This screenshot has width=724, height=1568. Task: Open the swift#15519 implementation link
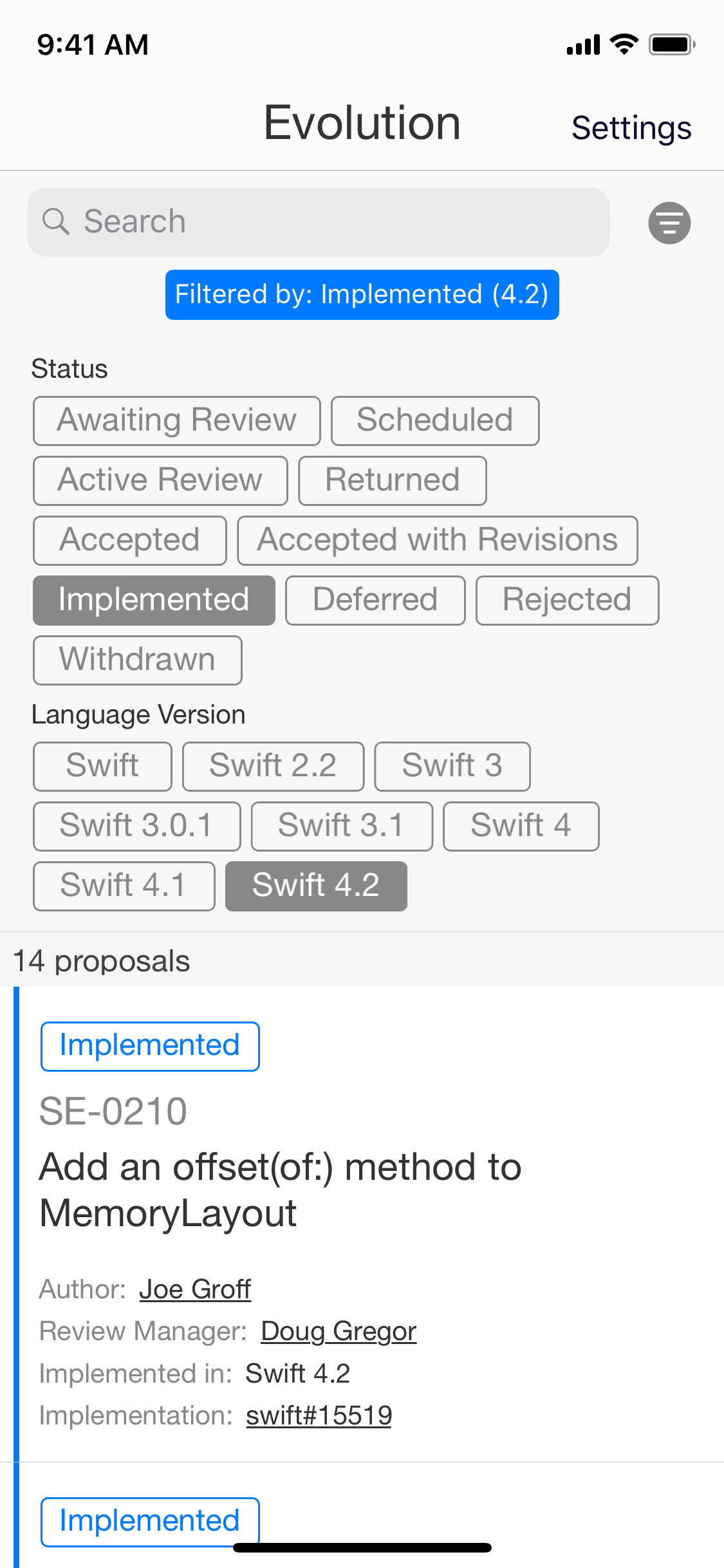[319, 1415]
